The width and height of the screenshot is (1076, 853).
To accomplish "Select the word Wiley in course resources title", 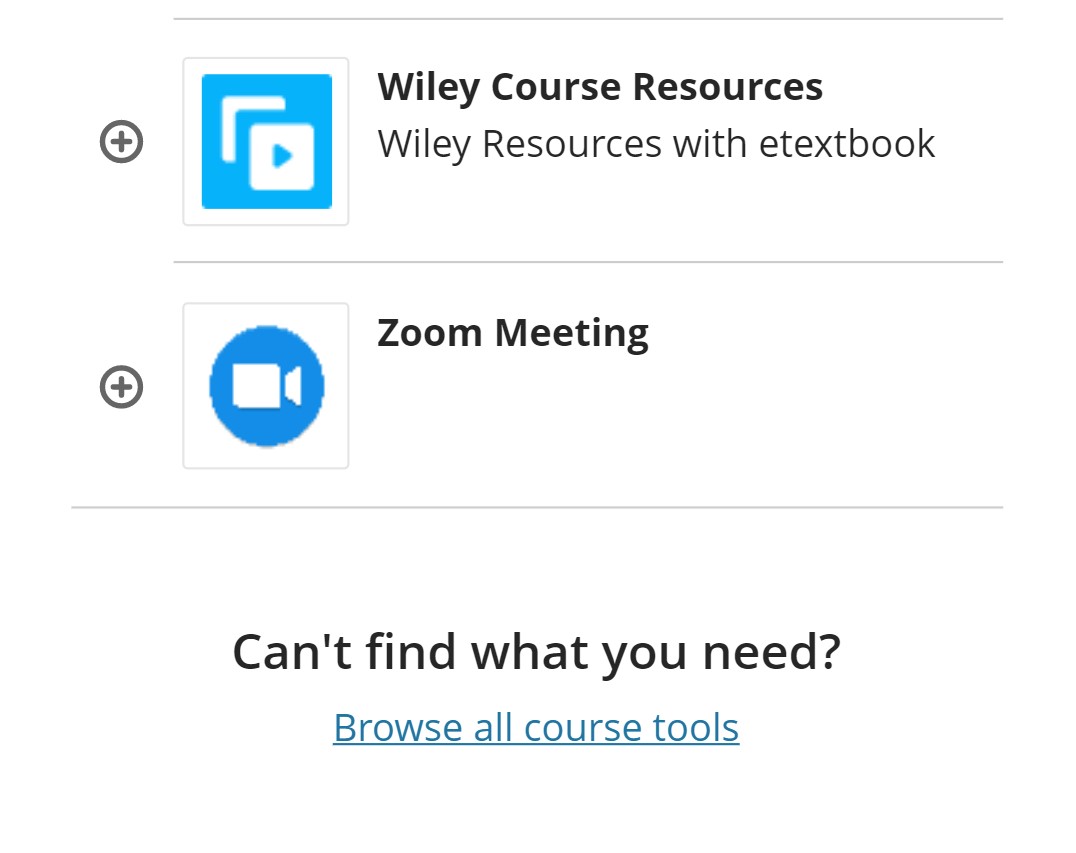I will 428,88.
